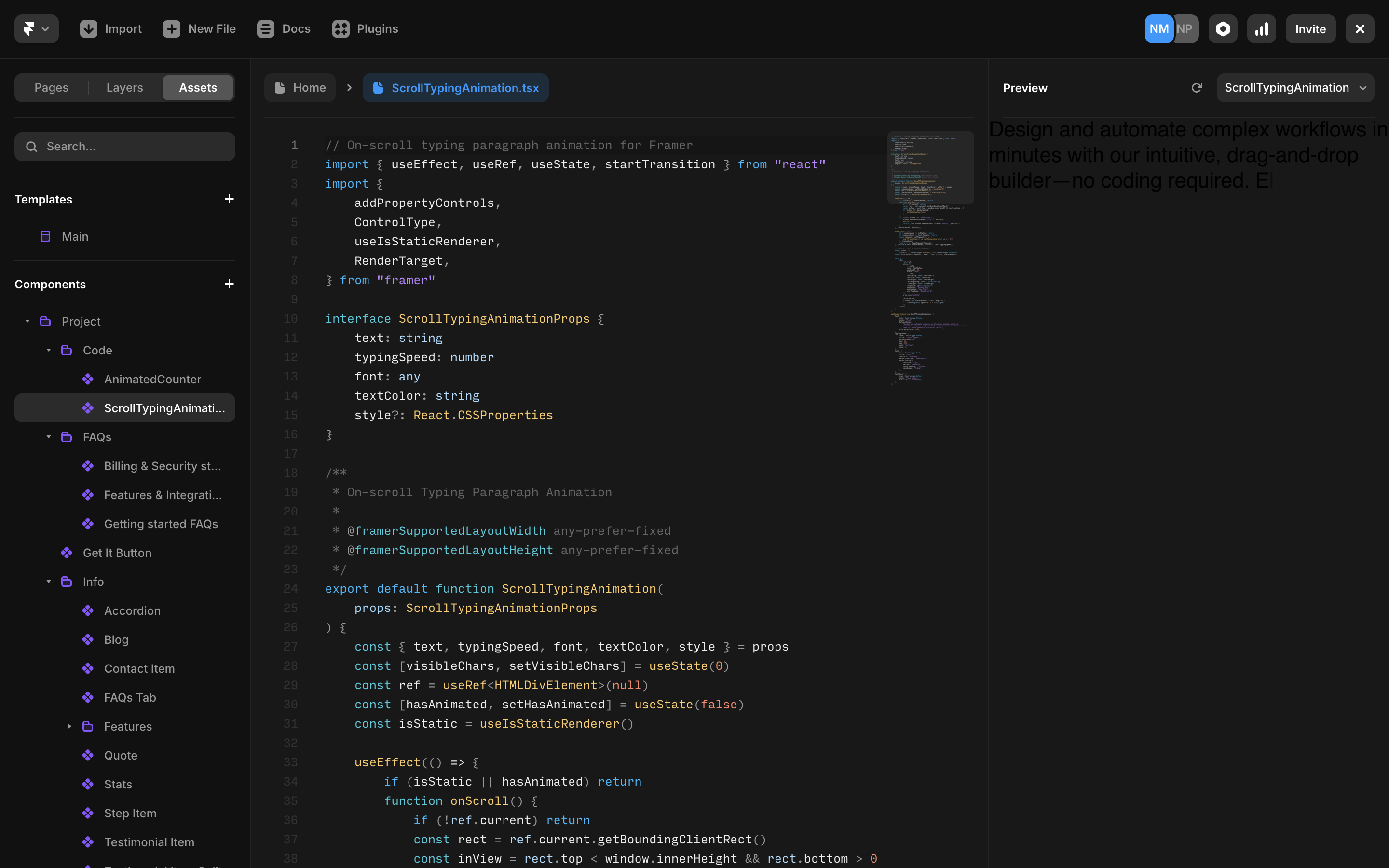The width and height of the screenshot is (1389, 868).
Task: Click the hexagon settings icon
Action: click(1223, 29)
